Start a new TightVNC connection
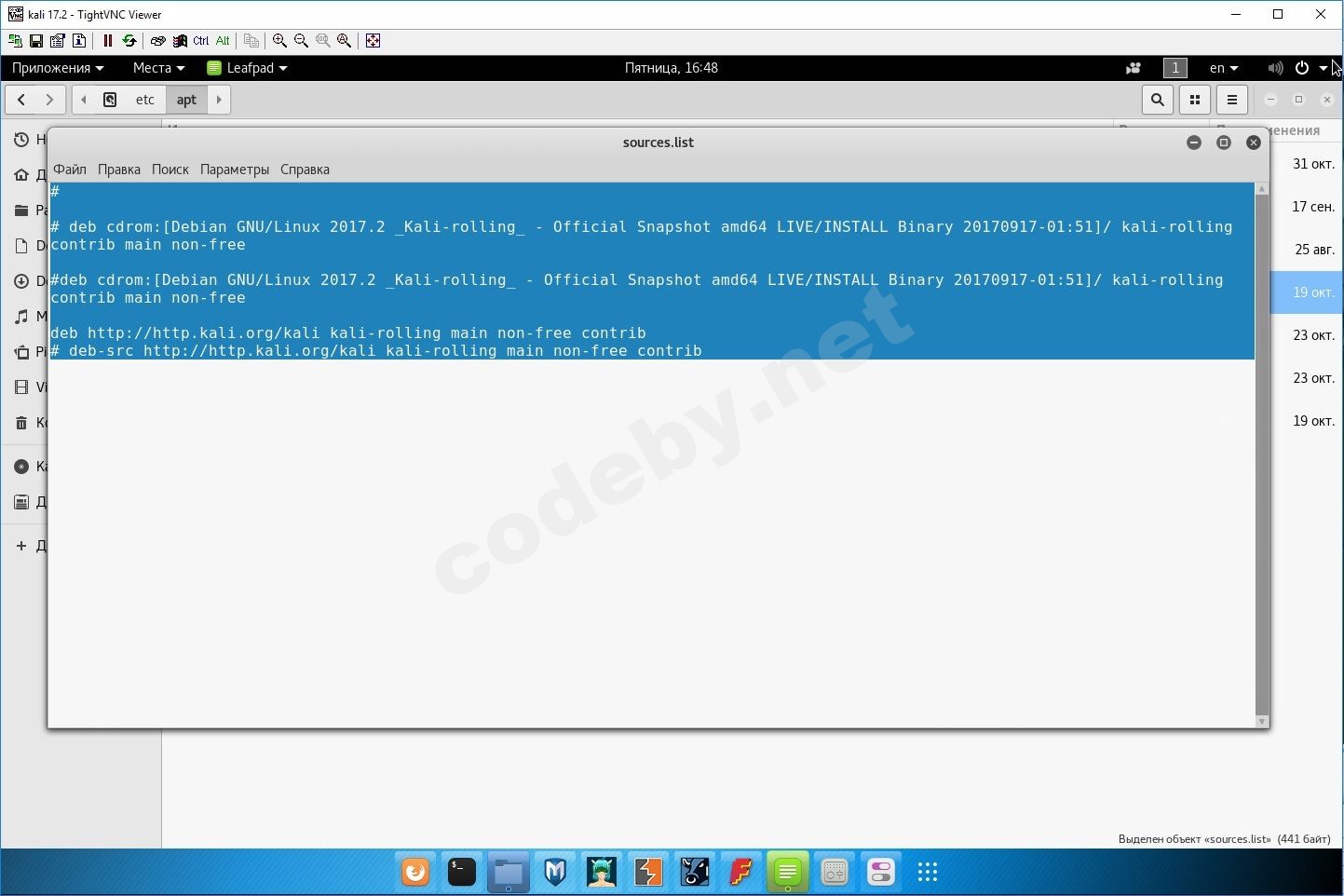The width and height of the screenshot is (1344, 896). [x=15, y=41]
